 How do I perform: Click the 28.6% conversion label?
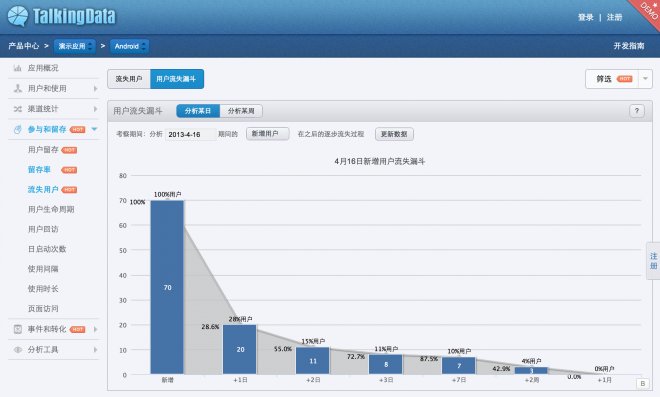pyautogui.click(x=210, y=327)
